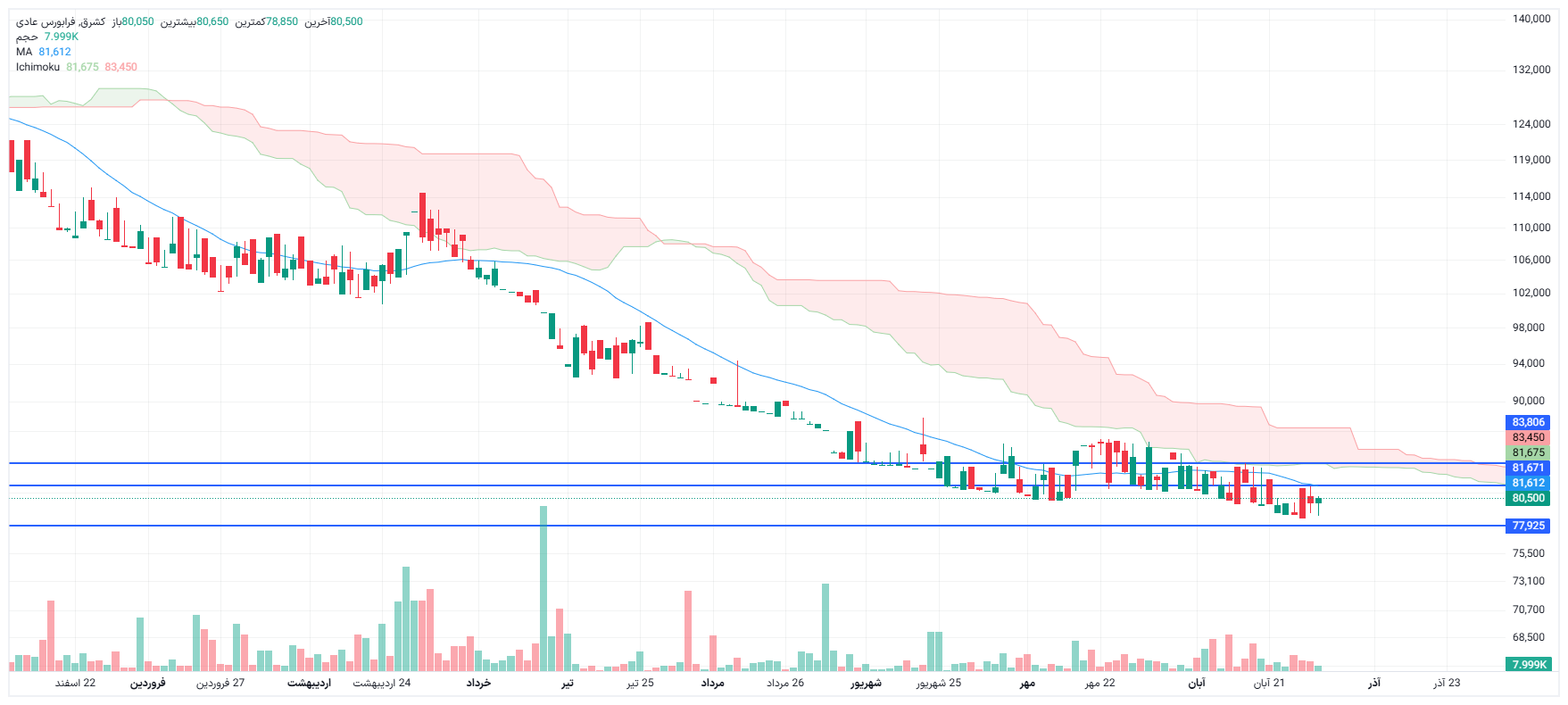Select the شهریور month on time axis
The height and width of the screenshot is (705, 1568).
coord(866,683)
